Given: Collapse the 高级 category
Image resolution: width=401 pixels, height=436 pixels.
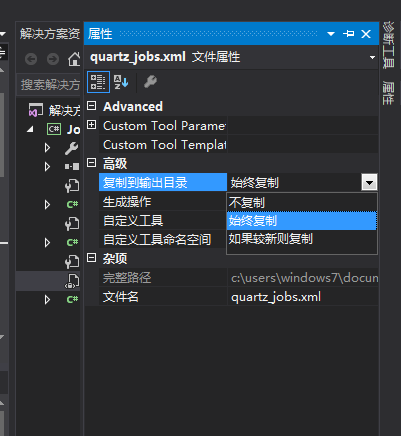Looking at the screenshot, I should coord(91,163).
